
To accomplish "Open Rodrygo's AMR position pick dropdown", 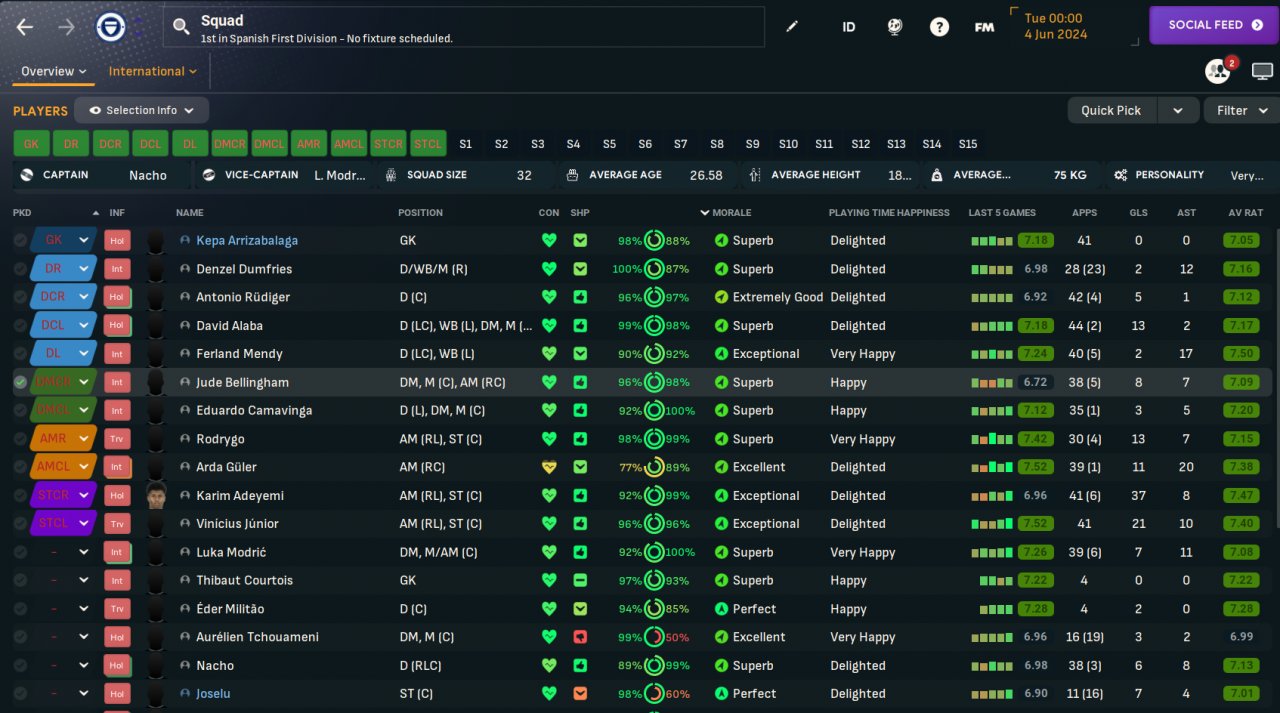I will click(x=85, y=439).
